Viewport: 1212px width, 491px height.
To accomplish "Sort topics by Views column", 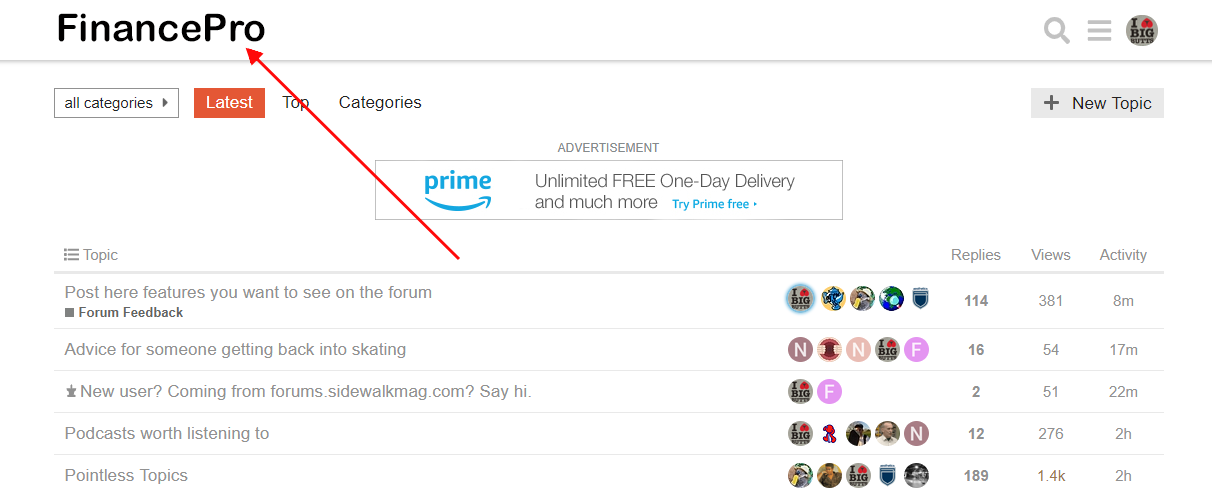I will click(x=1050, y=255).
